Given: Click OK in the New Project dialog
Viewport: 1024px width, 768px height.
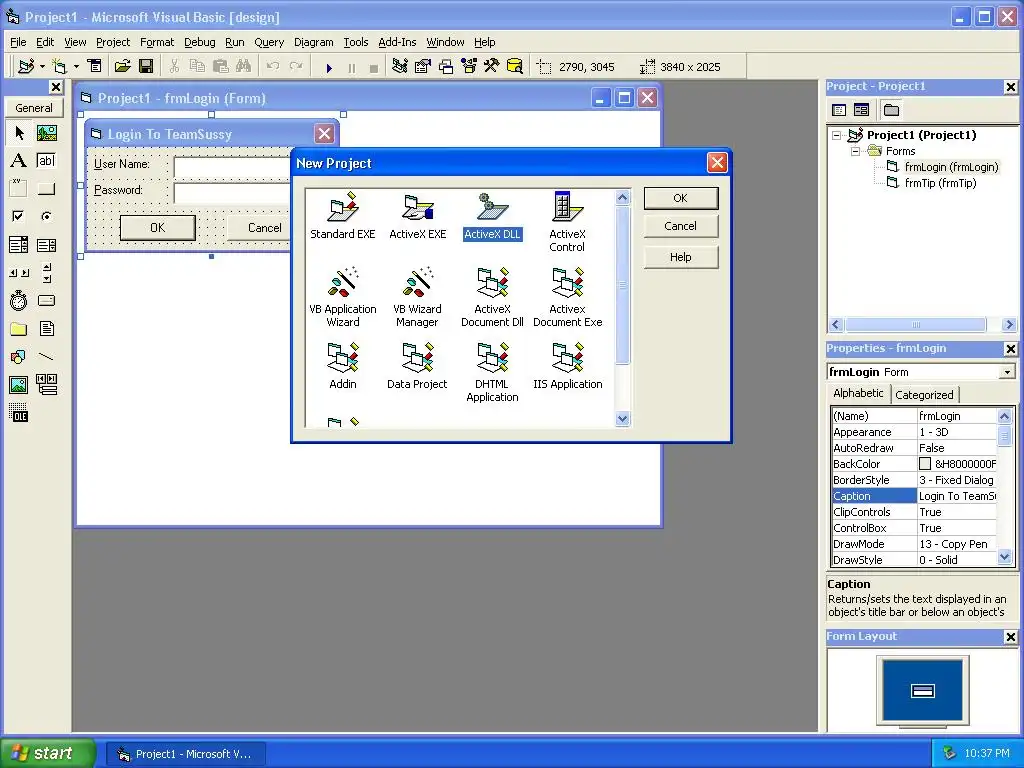Looking at the screenshot, I should (680, 198).
